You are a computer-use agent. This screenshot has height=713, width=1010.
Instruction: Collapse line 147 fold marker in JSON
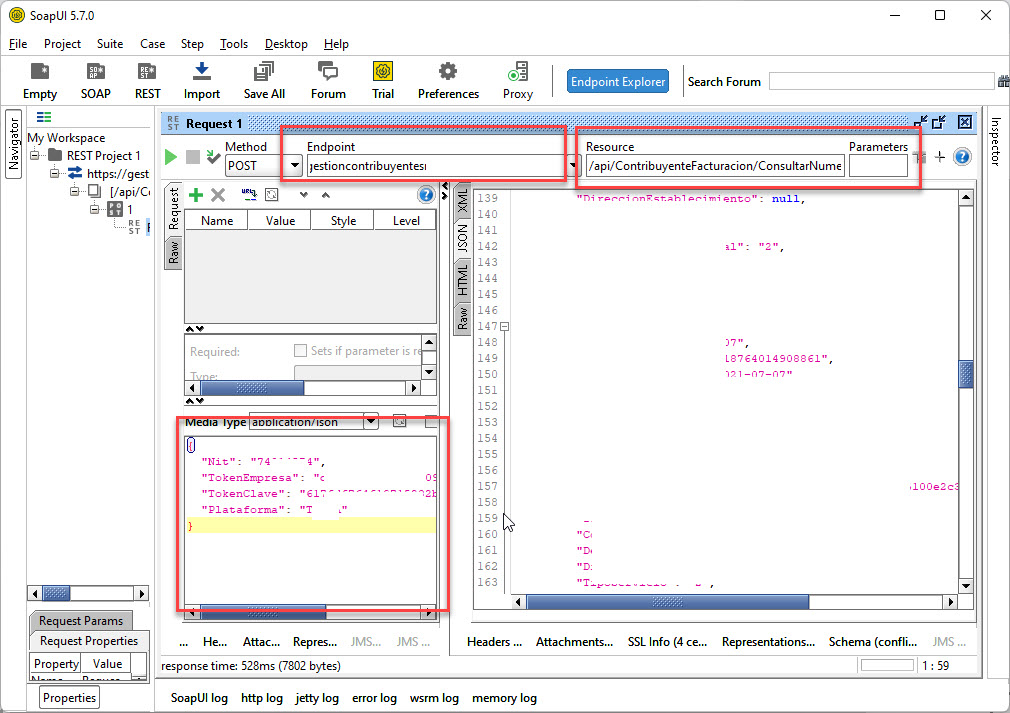click(505, 327)
